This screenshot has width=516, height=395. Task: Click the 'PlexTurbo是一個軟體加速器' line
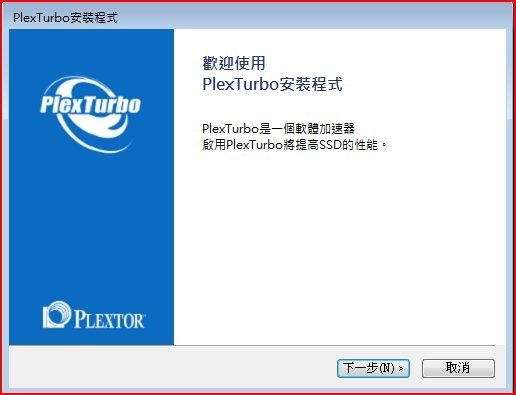(x=278, y=128)
